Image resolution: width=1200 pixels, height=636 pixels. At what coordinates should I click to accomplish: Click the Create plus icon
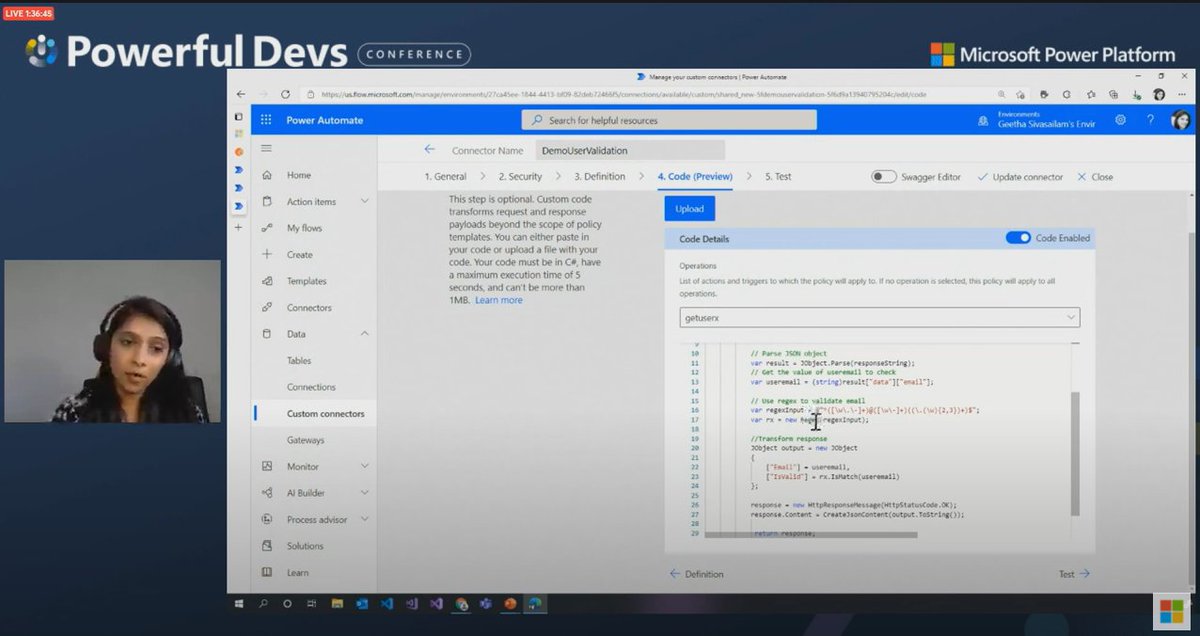tap(267, 254)
